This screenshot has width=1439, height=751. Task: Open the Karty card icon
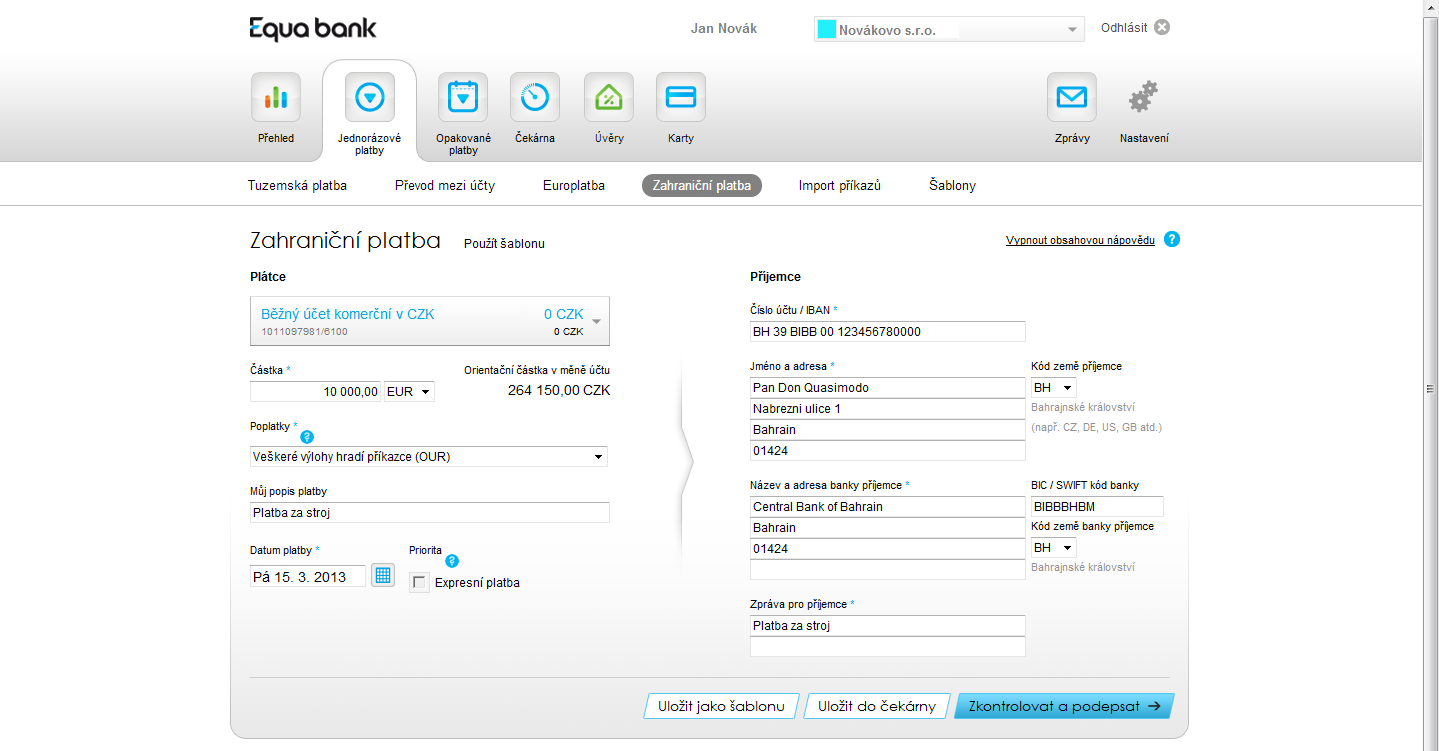[x=681, y=97]
